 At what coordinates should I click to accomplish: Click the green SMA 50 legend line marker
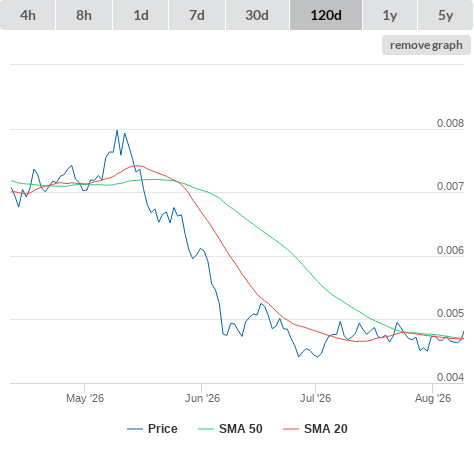(x=206, y=429)
